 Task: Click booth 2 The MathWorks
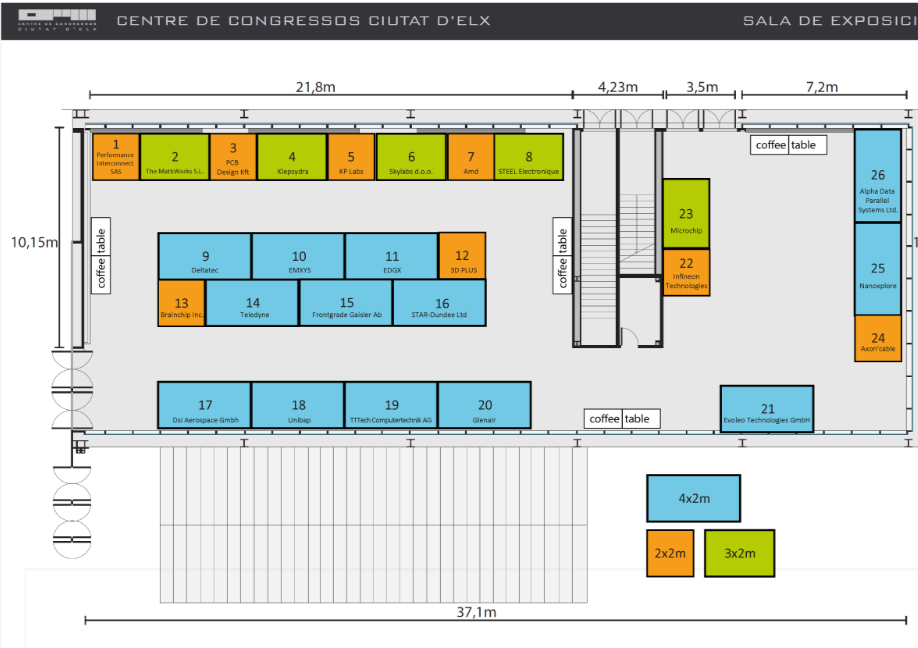point(175,157)
